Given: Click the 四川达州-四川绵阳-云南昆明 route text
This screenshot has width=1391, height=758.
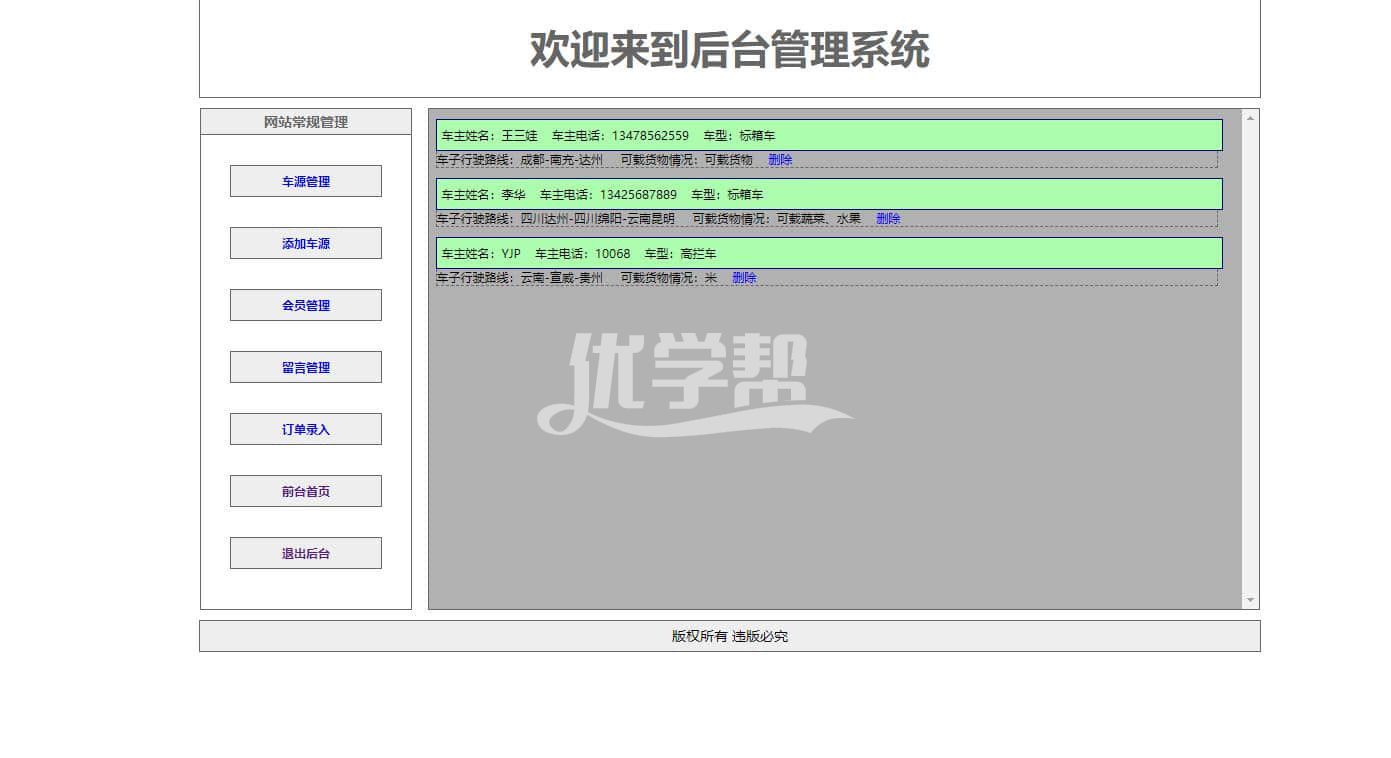Looking at the screenshot, I should click(597, 219).
